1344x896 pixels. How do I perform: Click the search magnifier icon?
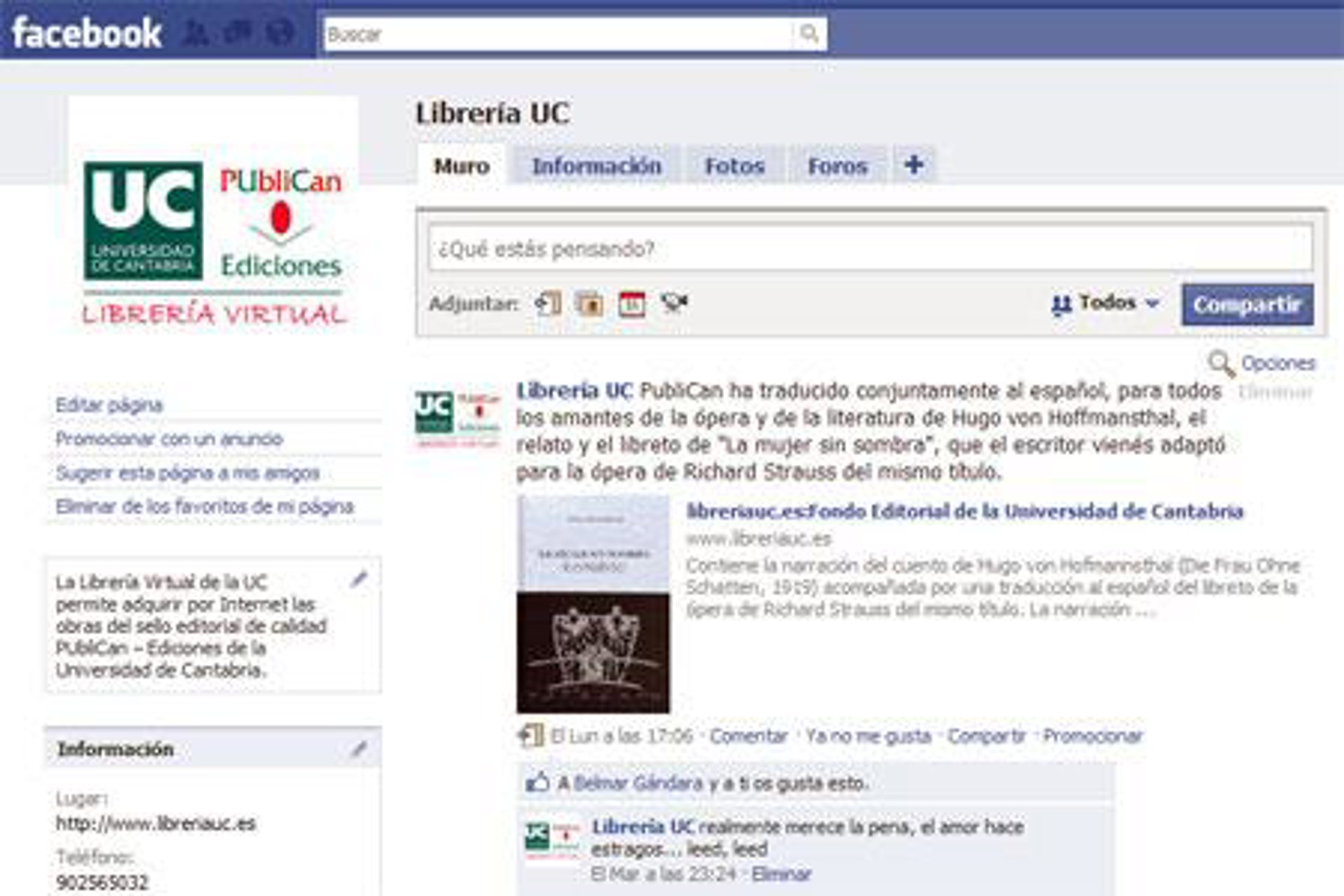[x=809, y=34]
